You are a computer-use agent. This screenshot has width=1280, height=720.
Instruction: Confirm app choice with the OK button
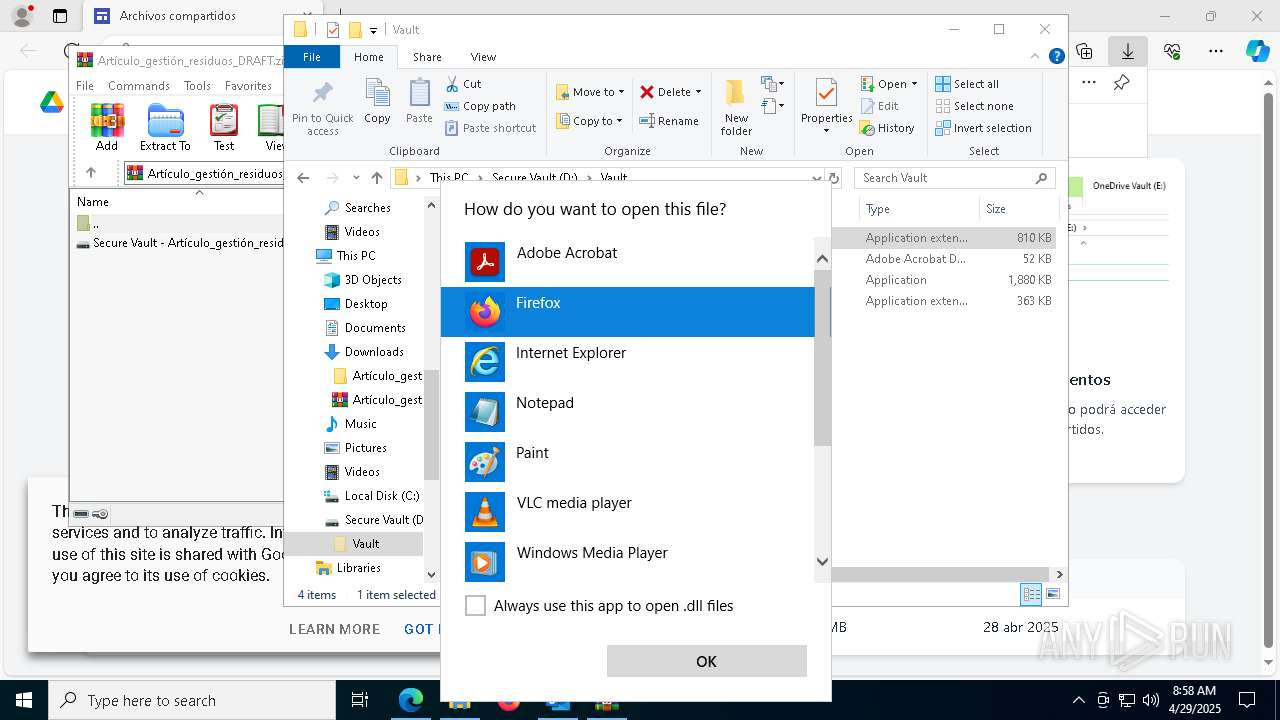pos(706,661)
